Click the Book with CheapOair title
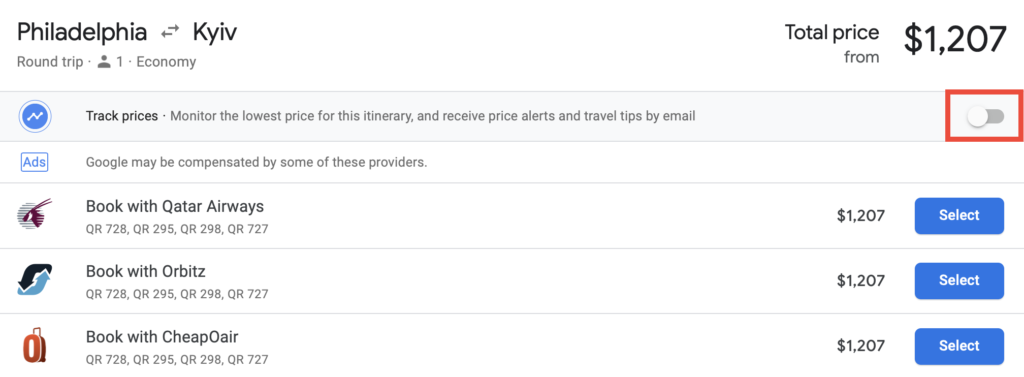Viewport: 1024px width, 377px height. point(162,337)
